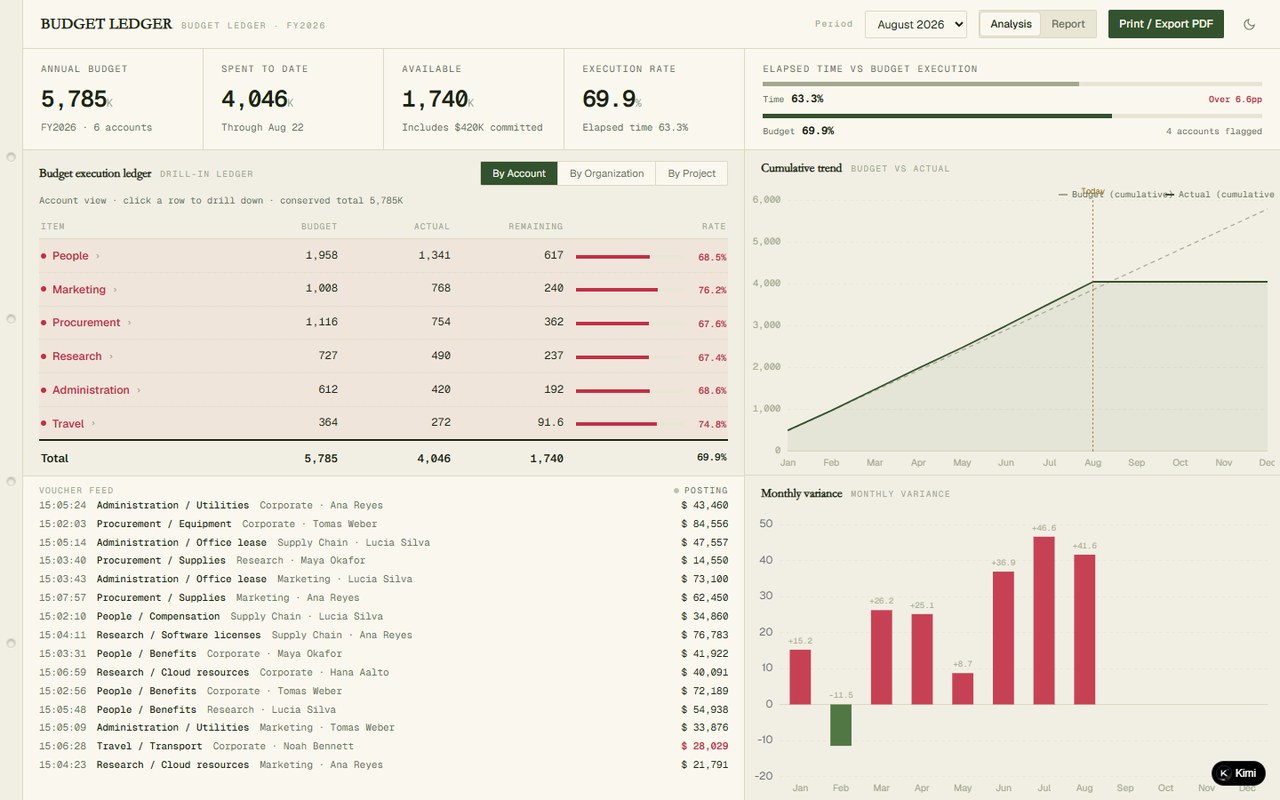Open the Kimi assistant badge
This screenshot has height=800, width=1280.
coord(1238,773)
